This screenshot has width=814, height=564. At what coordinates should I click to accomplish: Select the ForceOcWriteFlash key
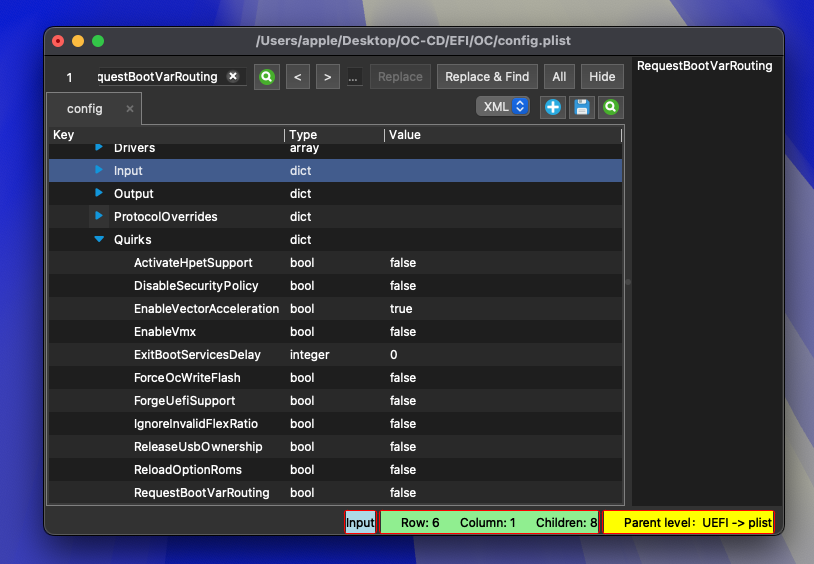[x=187, y=378]
